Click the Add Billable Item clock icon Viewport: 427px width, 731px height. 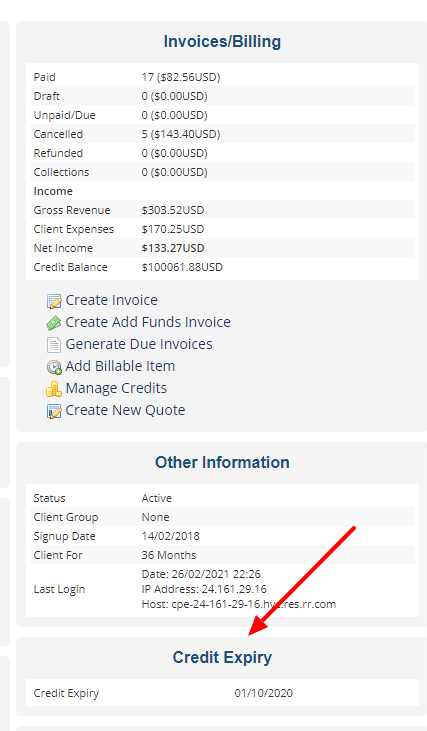[x=54, y=367]
